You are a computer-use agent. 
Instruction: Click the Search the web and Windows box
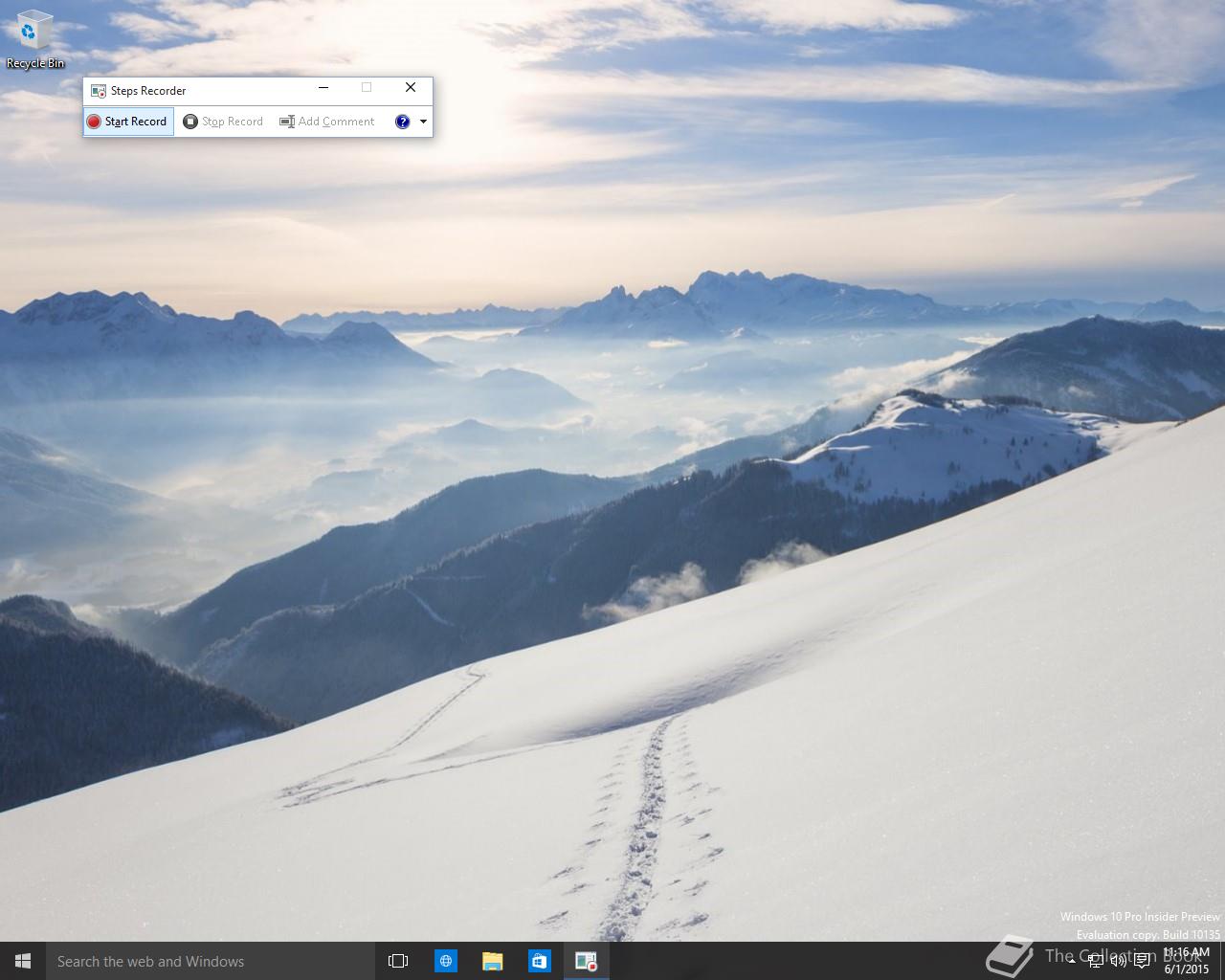[211, 961]
